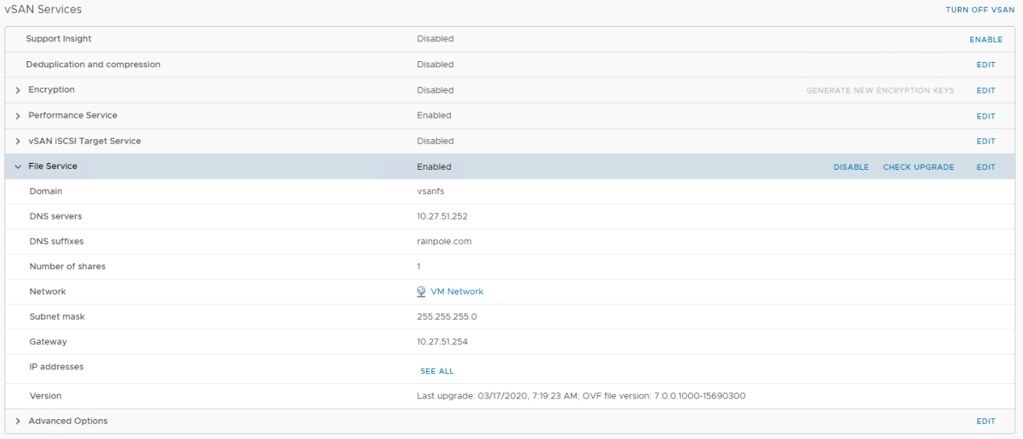Edit the Advanced Options

tap(985, 421)
